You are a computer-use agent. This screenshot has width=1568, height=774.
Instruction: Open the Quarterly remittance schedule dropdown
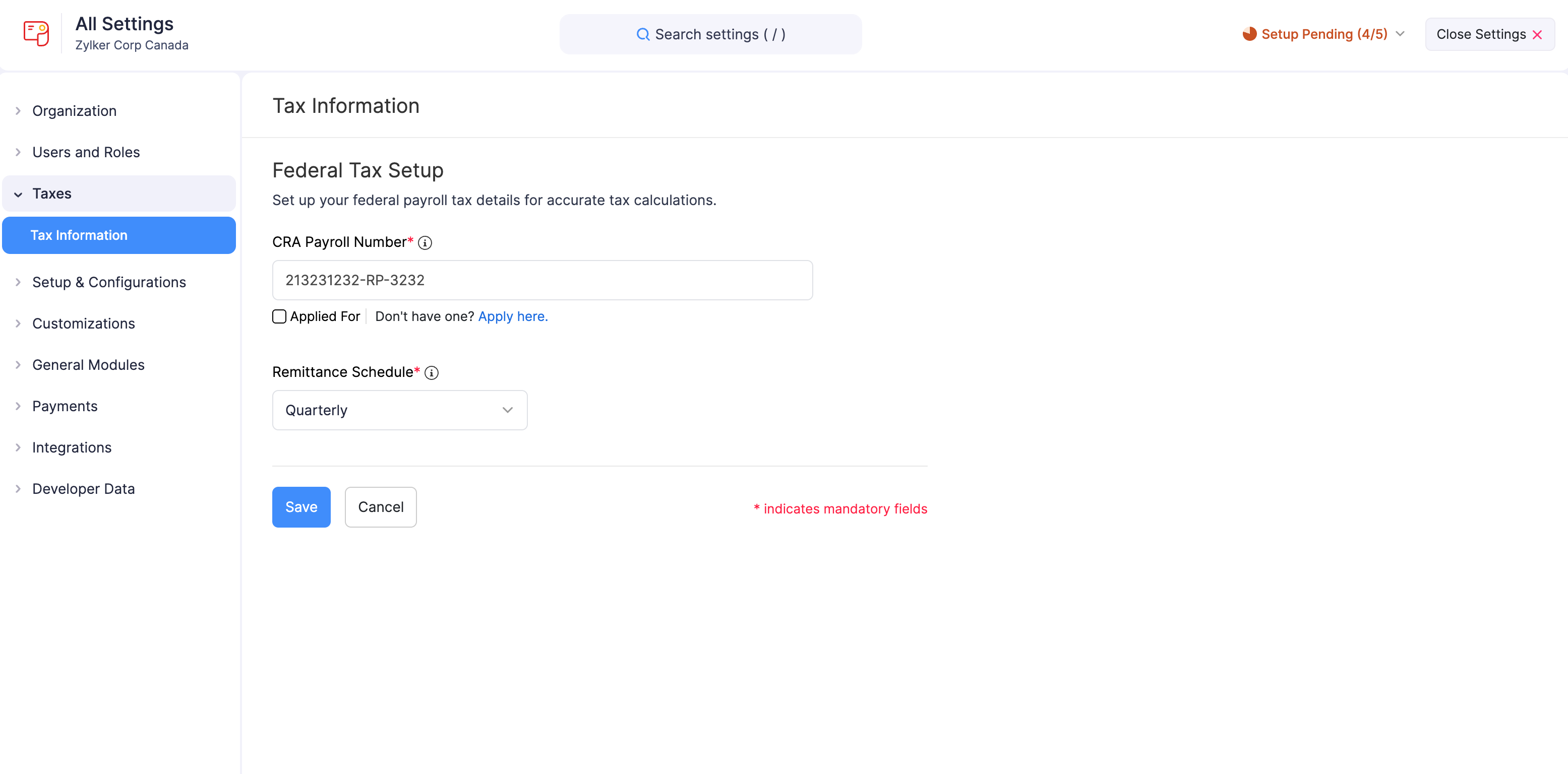point(399,410)
